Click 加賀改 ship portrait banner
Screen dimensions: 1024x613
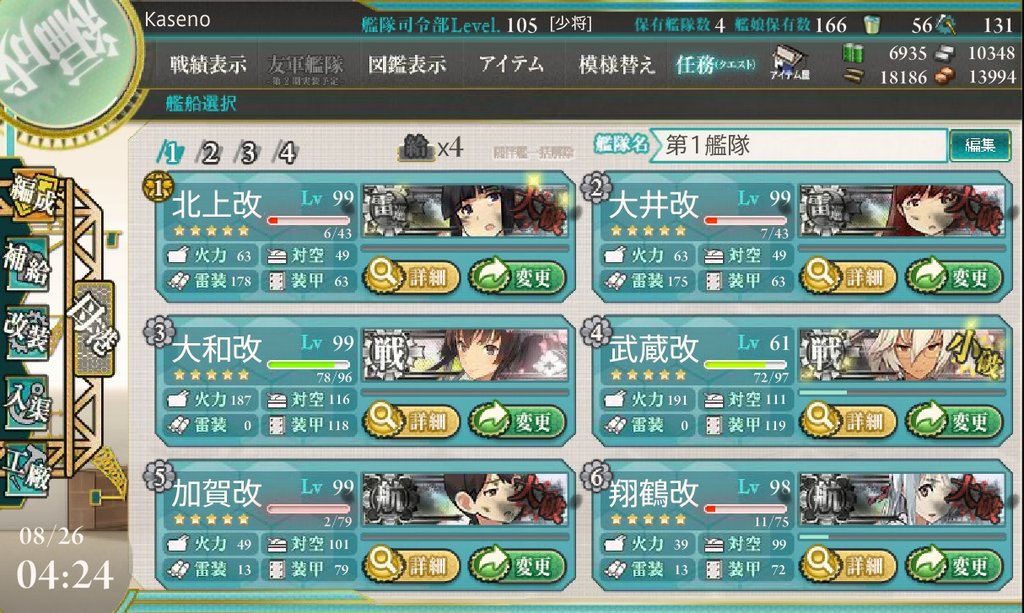[465, 499]
